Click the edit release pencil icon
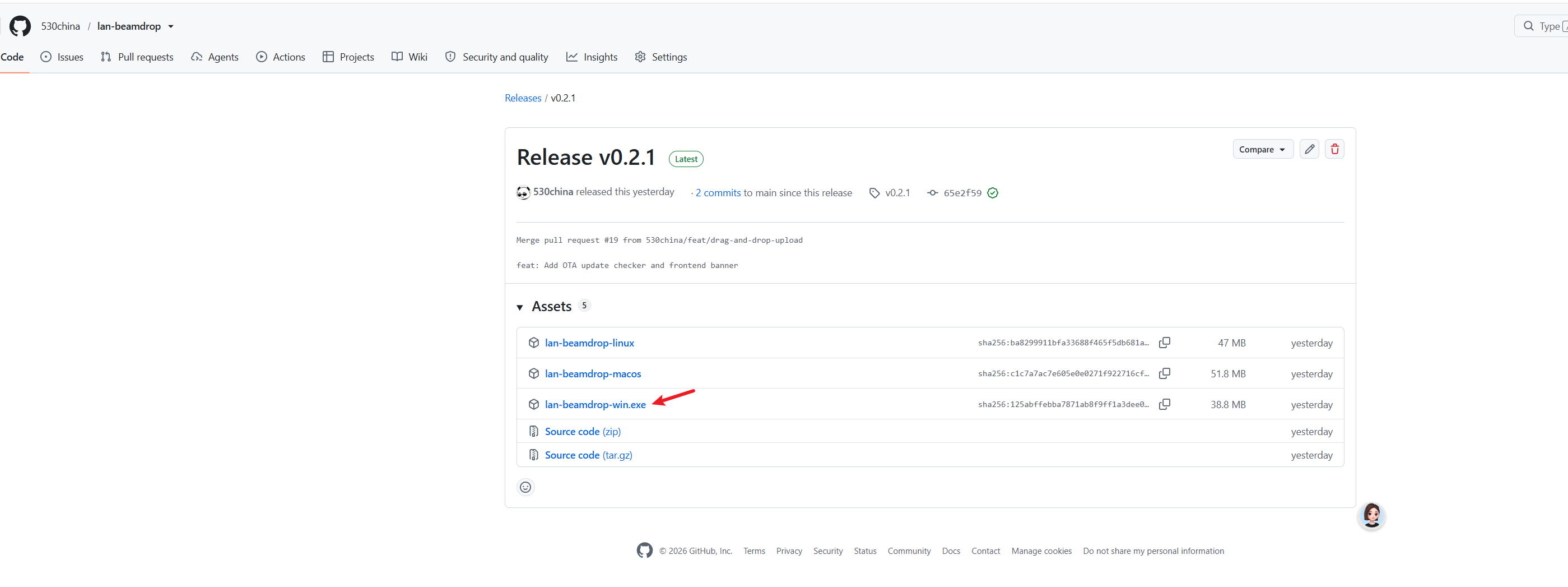 click(1309, 149)
